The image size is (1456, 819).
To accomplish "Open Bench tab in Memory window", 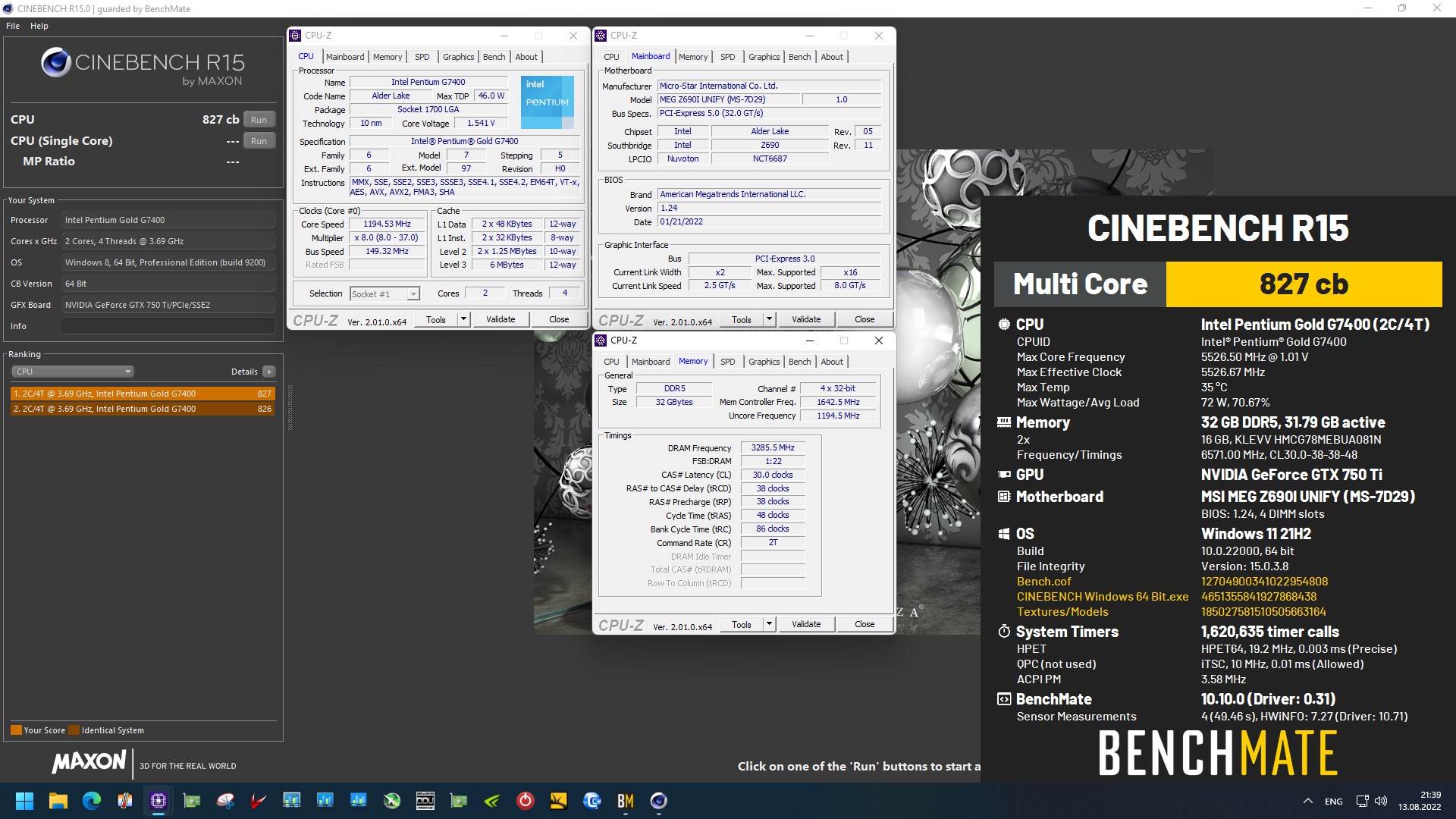I will pyautogui.click(x=799, y=362).
